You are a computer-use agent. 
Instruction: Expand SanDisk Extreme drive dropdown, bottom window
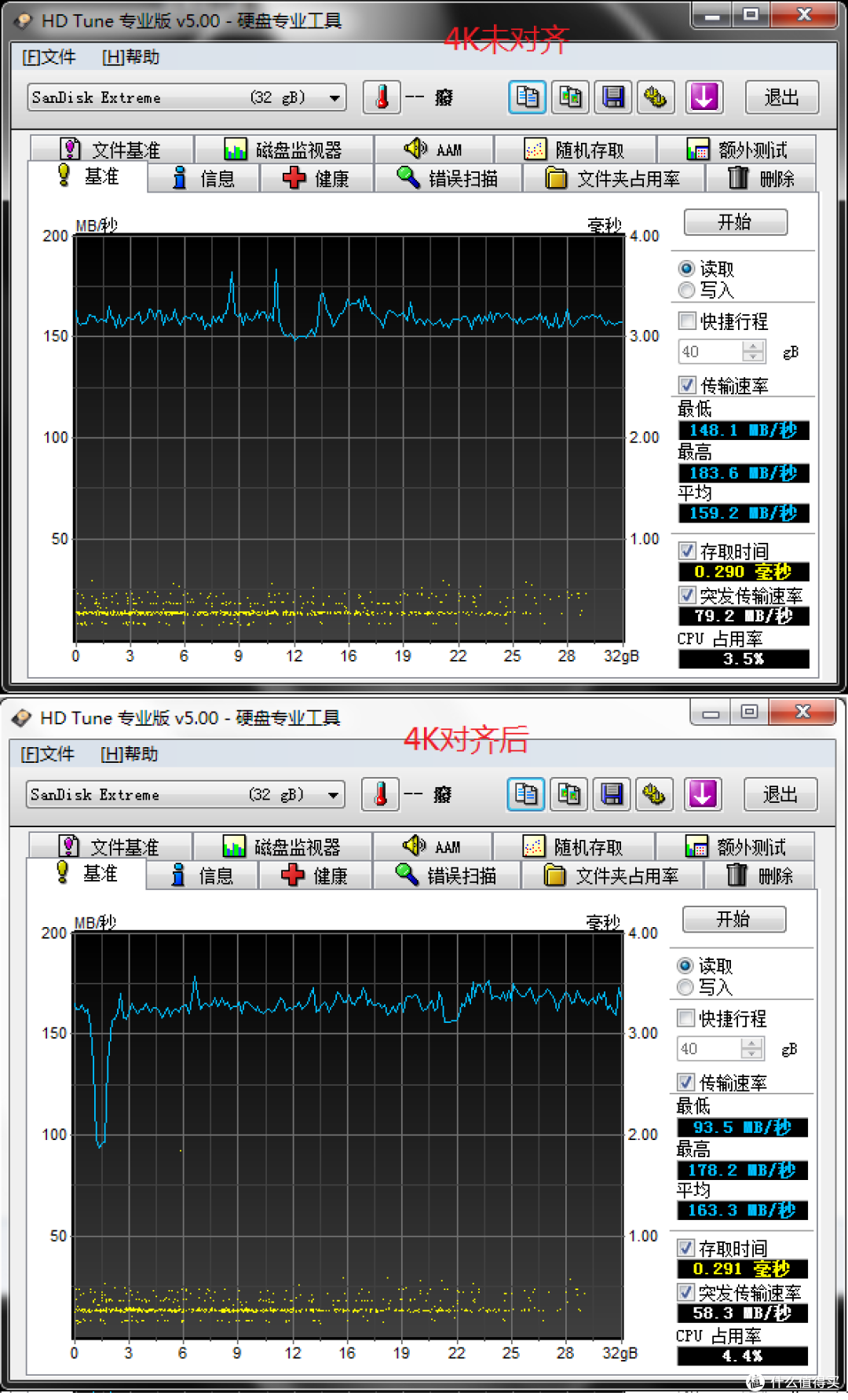click(x=334, y=795)
